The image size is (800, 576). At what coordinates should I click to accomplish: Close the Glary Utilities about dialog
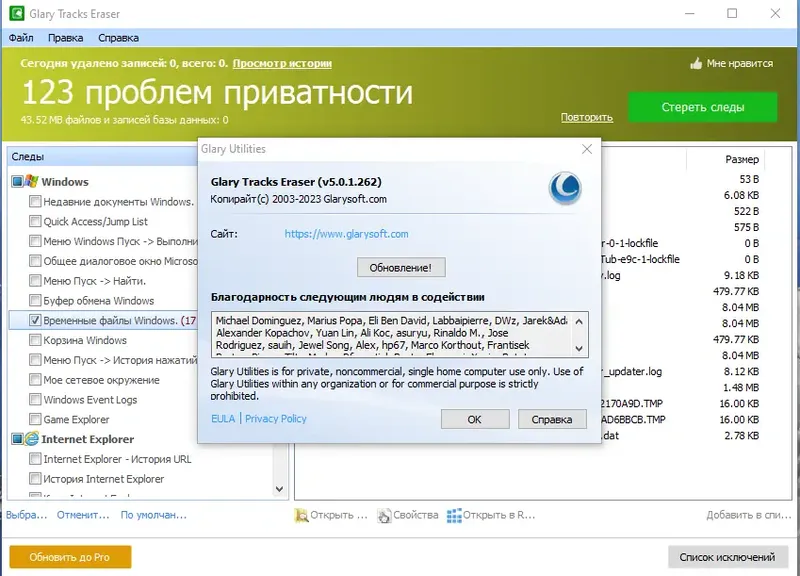[587, 149]
